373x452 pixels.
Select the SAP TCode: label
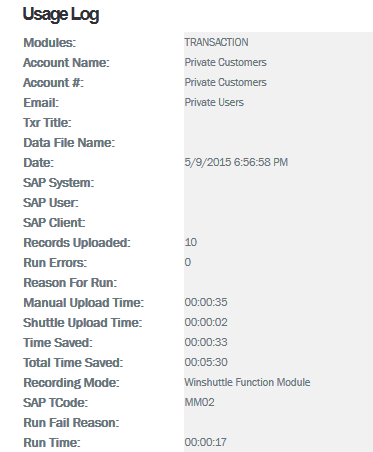pyautogui.click(x=55, y=403)
